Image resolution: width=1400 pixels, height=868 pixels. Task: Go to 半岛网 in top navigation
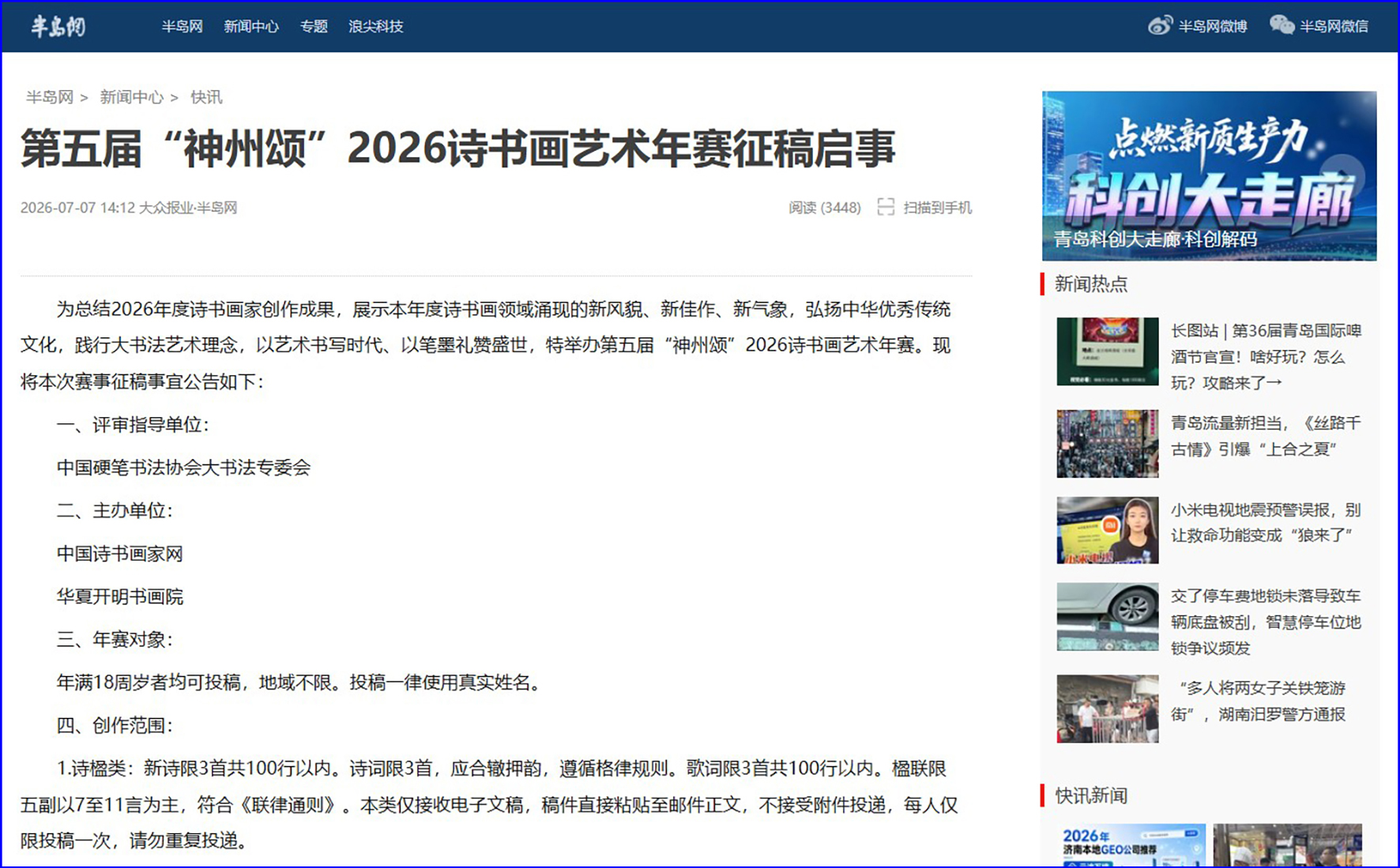183,27
